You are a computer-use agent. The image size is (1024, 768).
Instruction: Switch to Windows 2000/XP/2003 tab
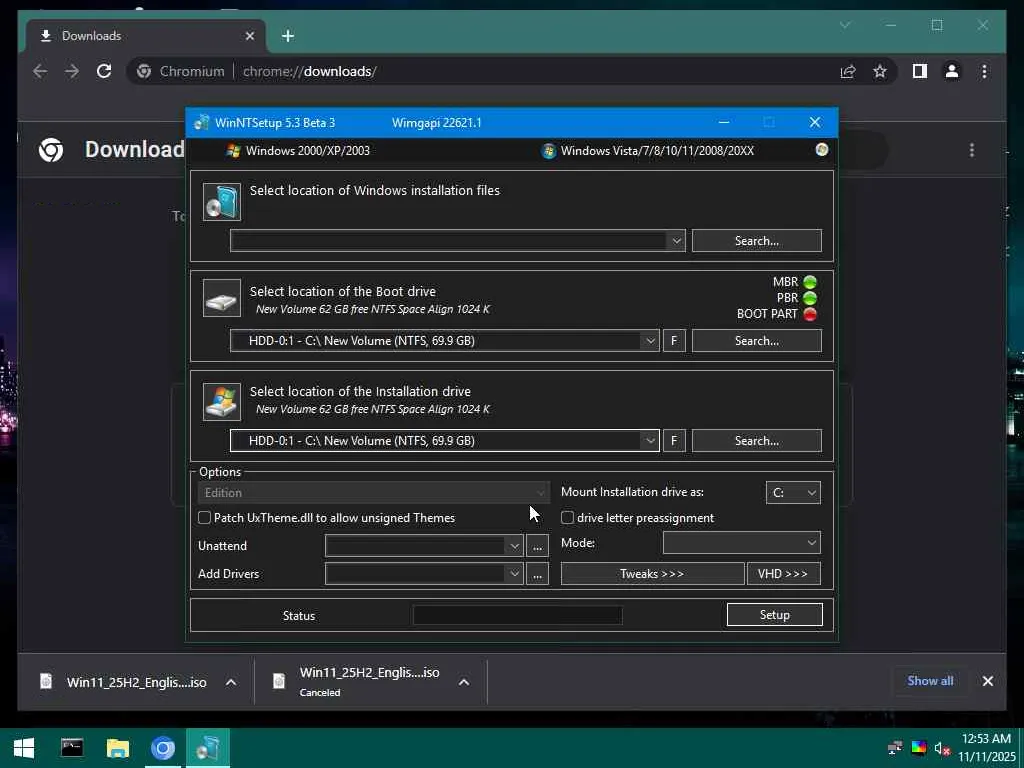point(298,150)
